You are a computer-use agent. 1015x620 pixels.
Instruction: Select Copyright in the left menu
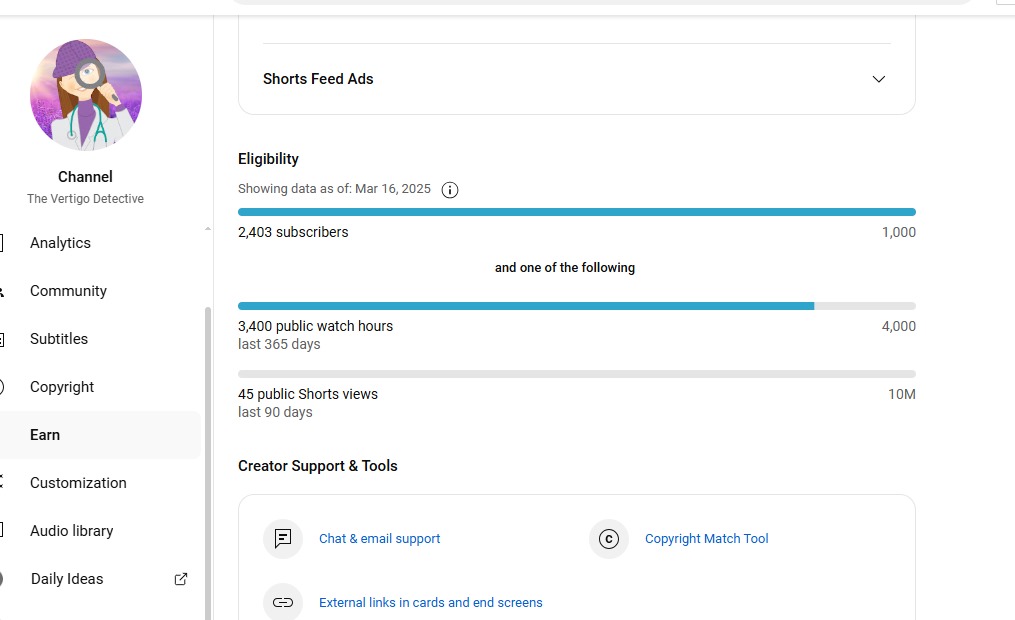tap(62, 387)
